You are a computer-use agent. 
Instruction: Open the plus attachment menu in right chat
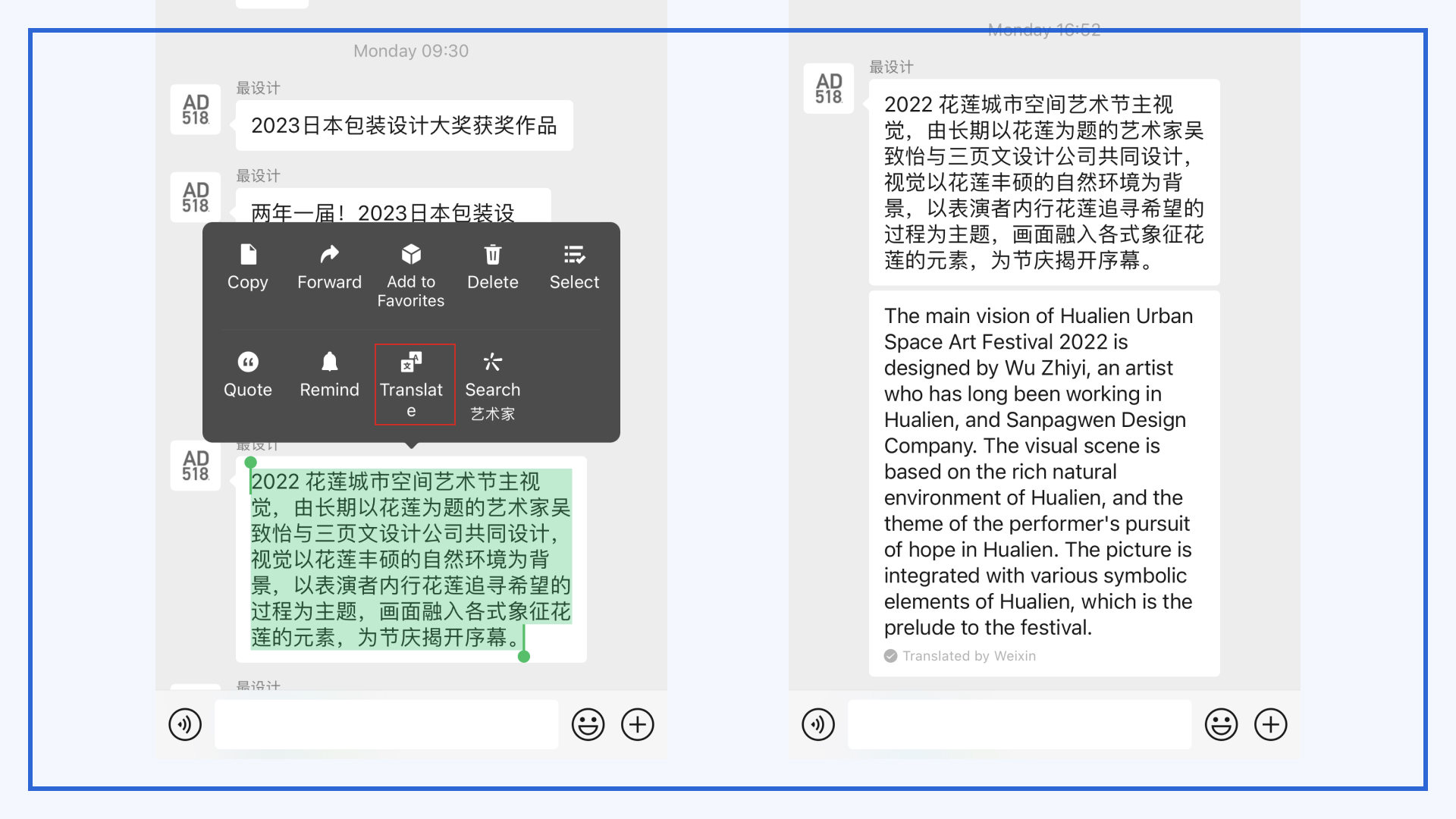[x=1271, y=724]
